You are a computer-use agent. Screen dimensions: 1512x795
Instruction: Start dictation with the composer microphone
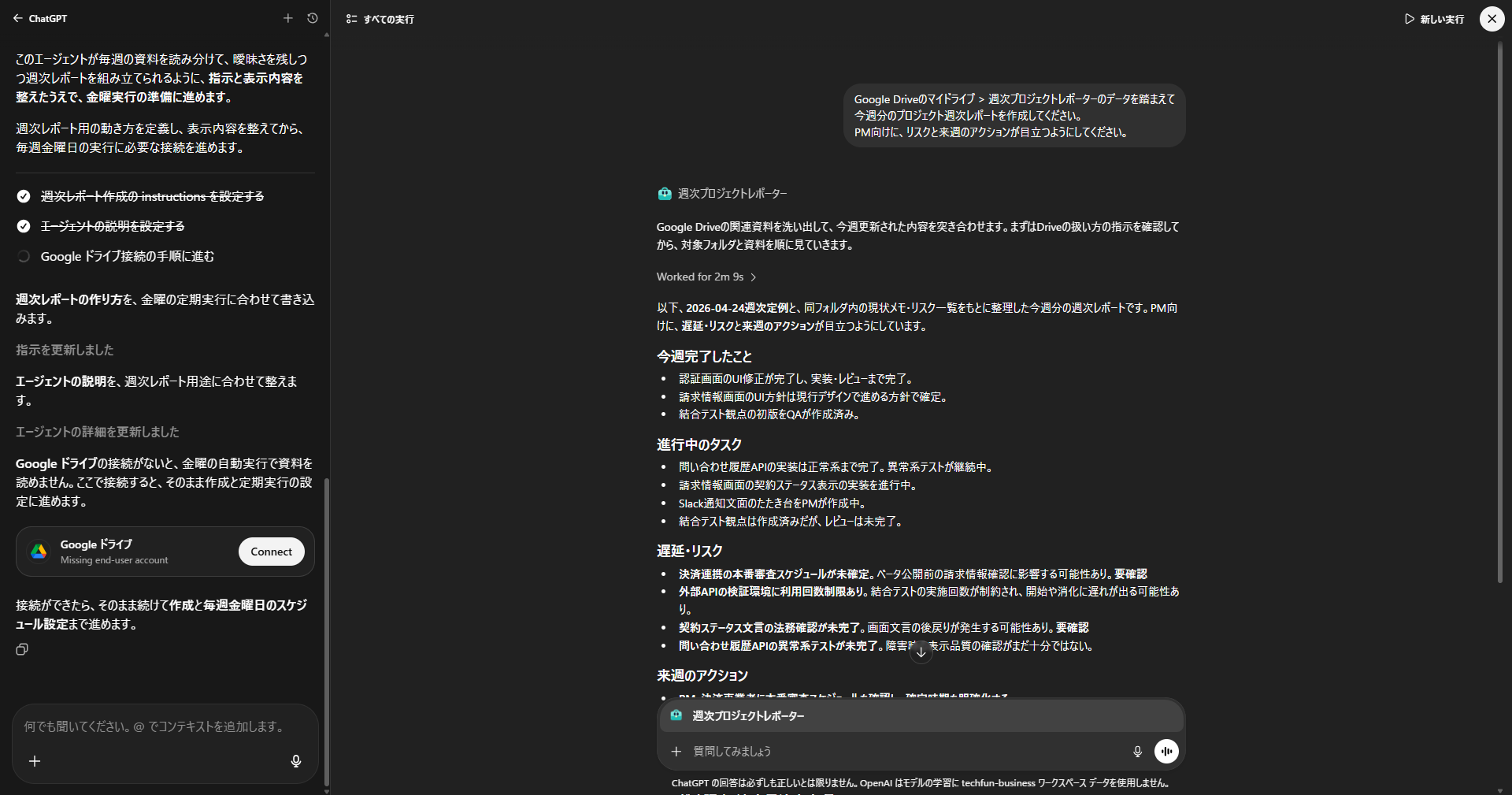click(x=1137, y=752)
